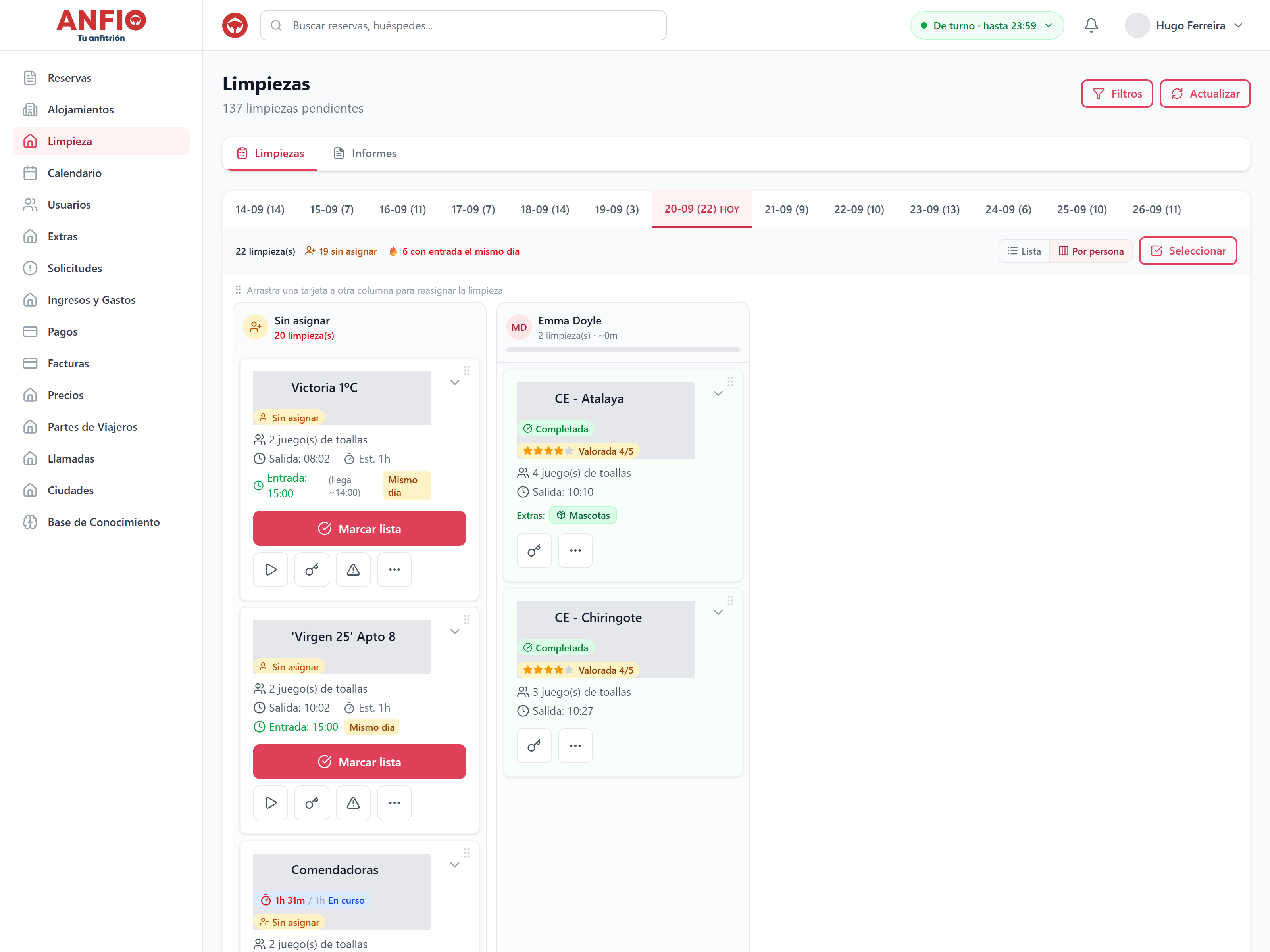Screen dimensions: 1270x952
Task: Open more options for 'Virgen 25' Apto 8
Action: [394, 802]
